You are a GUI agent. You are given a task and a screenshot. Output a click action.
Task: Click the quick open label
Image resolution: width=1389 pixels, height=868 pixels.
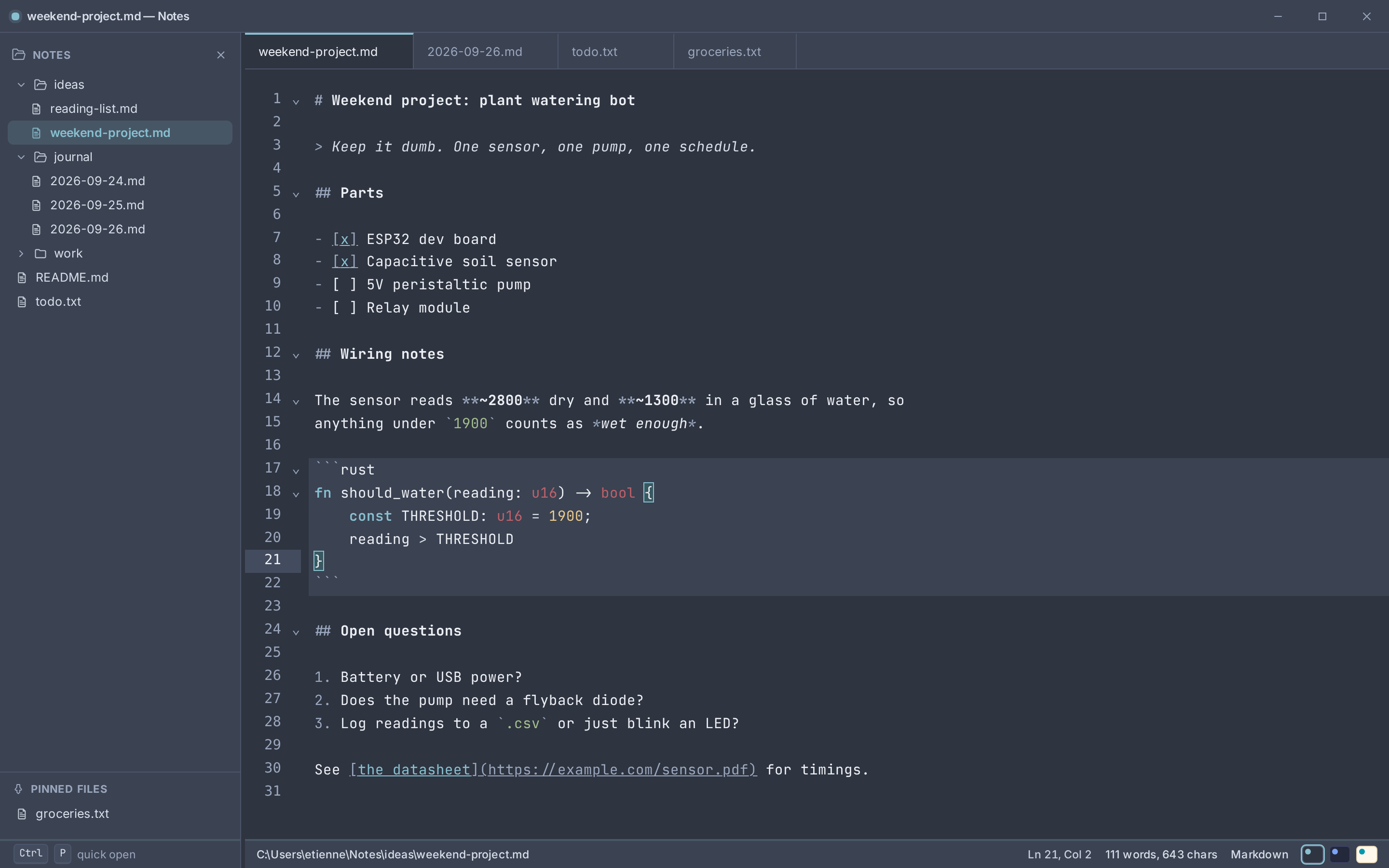coord(106,854)
